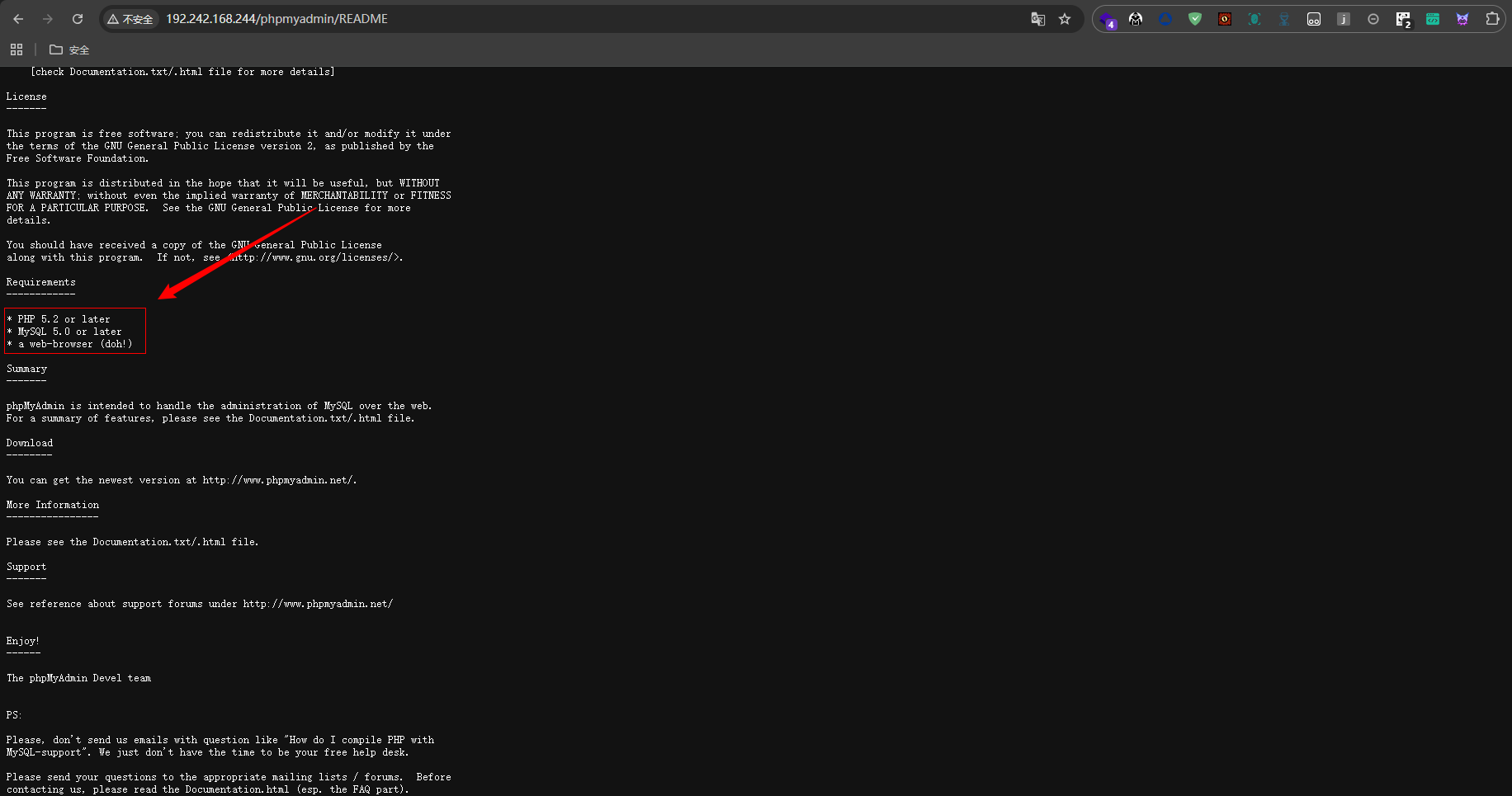1512x796 pixels.
Task: Click the 'Support' heading text
Action: click(26, 567)
